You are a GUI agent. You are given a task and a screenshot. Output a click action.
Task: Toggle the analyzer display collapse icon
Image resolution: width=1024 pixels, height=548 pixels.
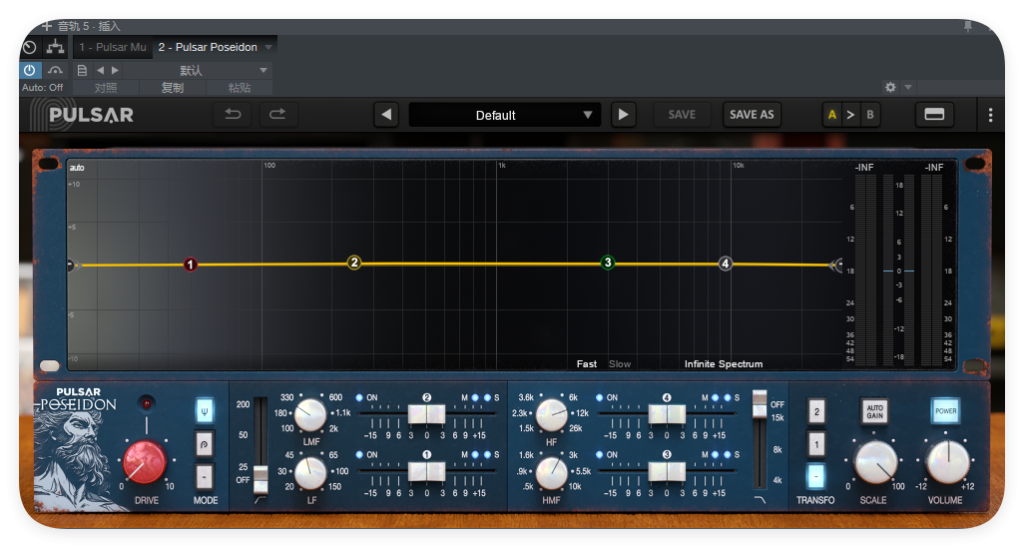click(x=934, y=115)
